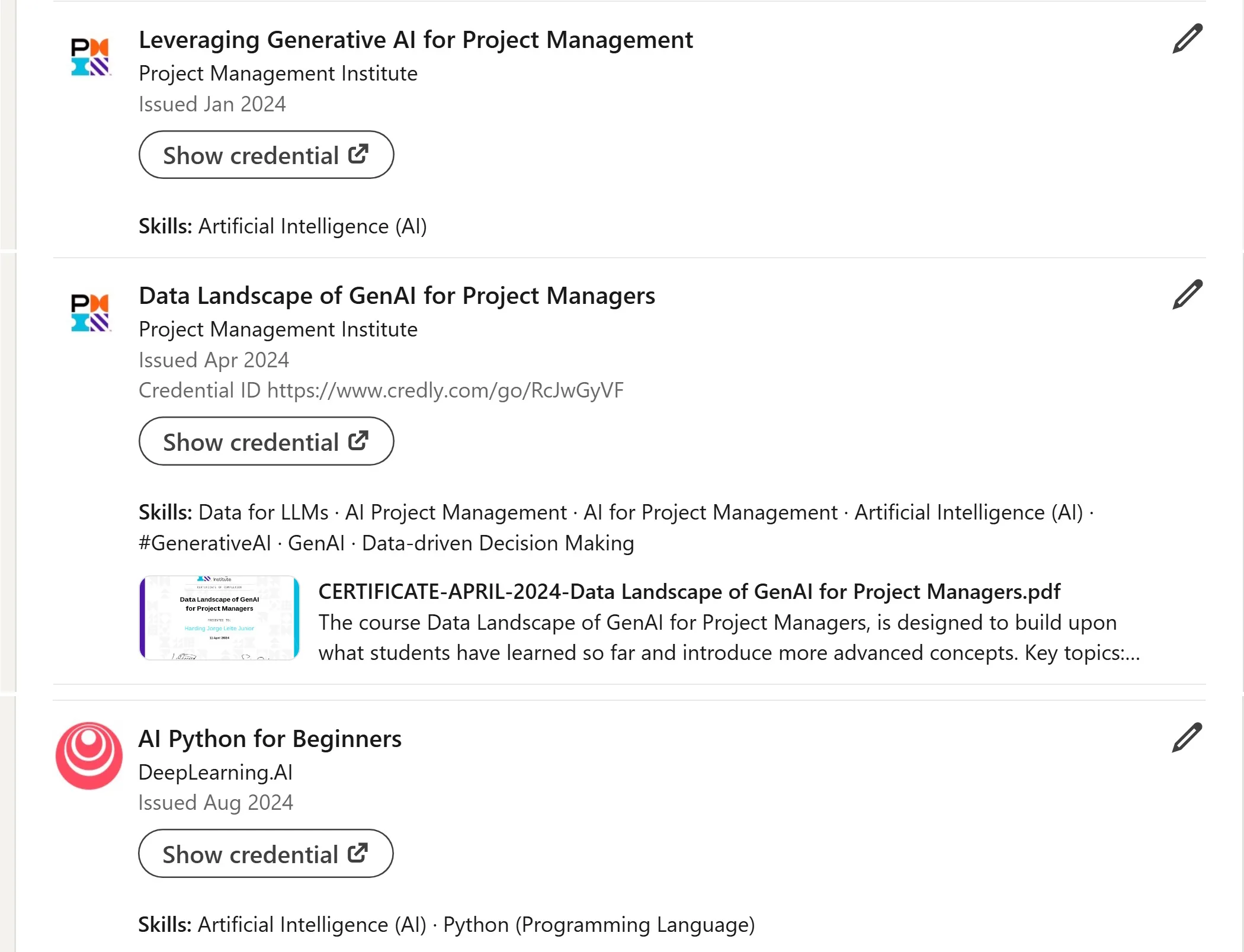
Task: Click the #GenerativeAI skill
Action: click(205, 543)
